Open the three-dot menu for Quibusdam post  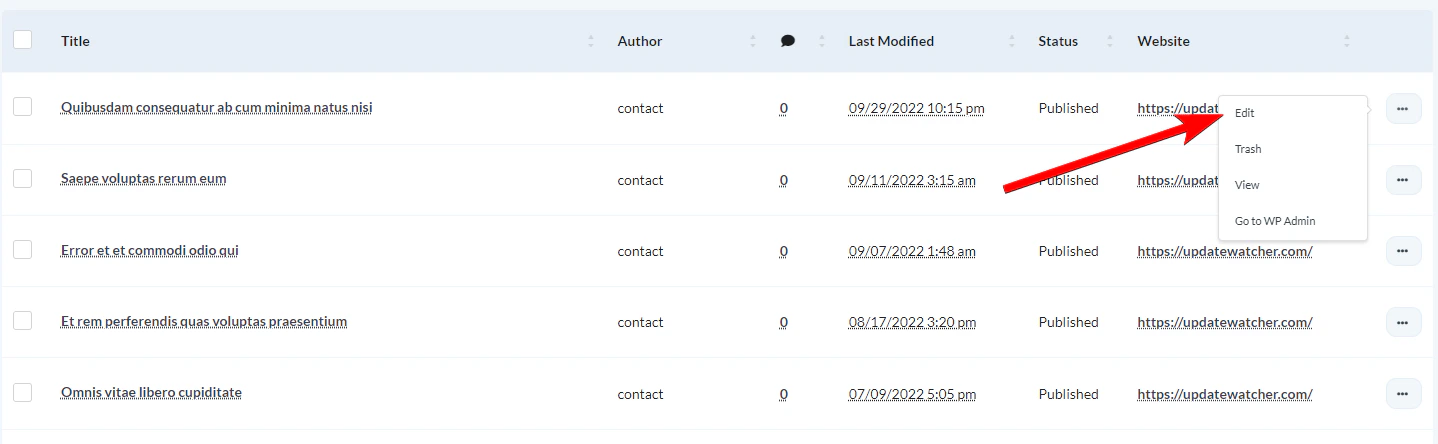tap(1403, 108)
